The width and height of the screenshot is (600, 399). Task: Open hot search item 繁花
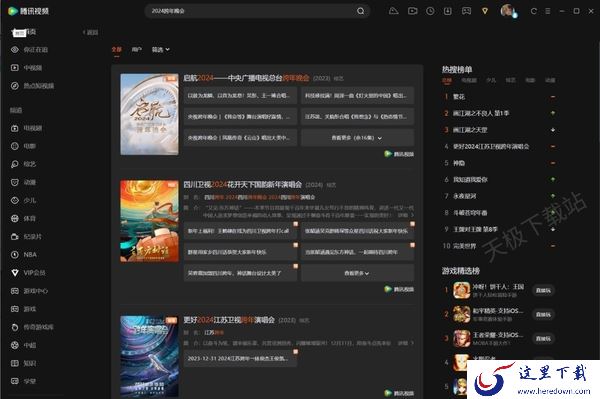[459, 97]
